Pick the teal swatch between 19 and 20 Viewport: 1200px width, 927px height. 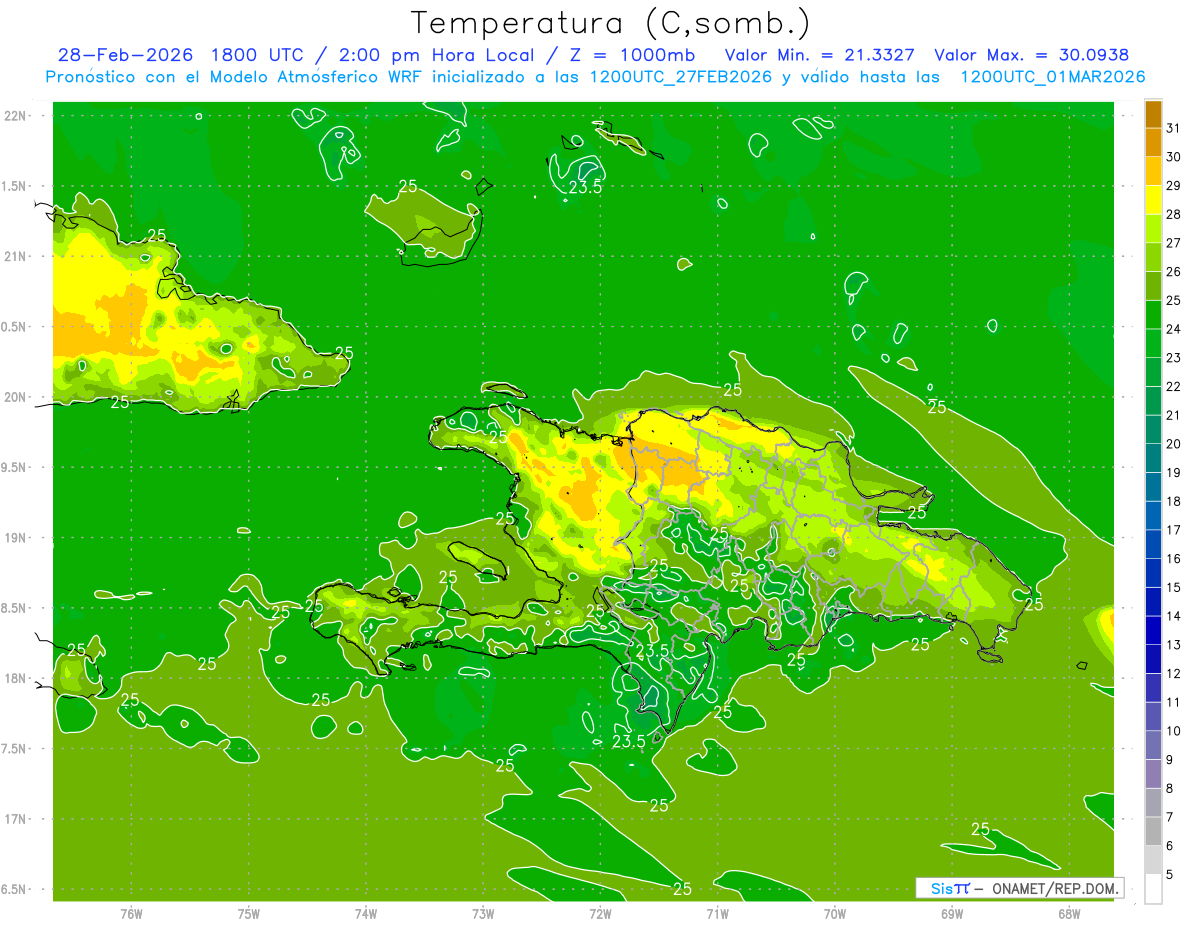1153,458
